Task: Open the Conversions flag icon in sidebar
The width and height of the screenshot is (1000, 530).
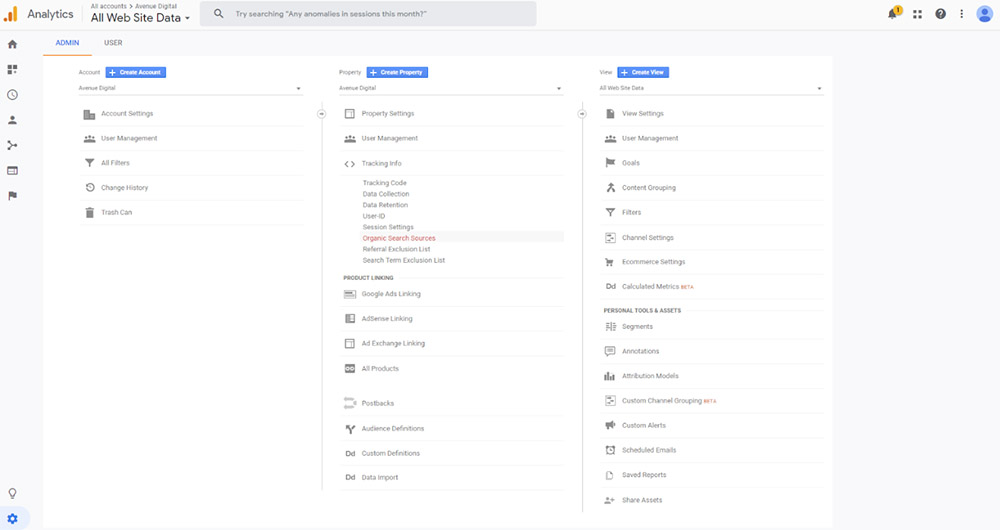Action: pos(12,196)
